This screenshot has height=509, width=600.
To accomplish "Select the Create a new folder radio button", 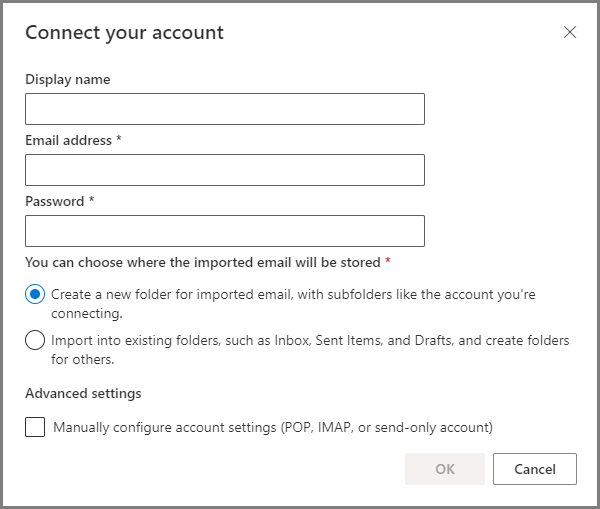I will pyautogui.click(x=35, y=294).
